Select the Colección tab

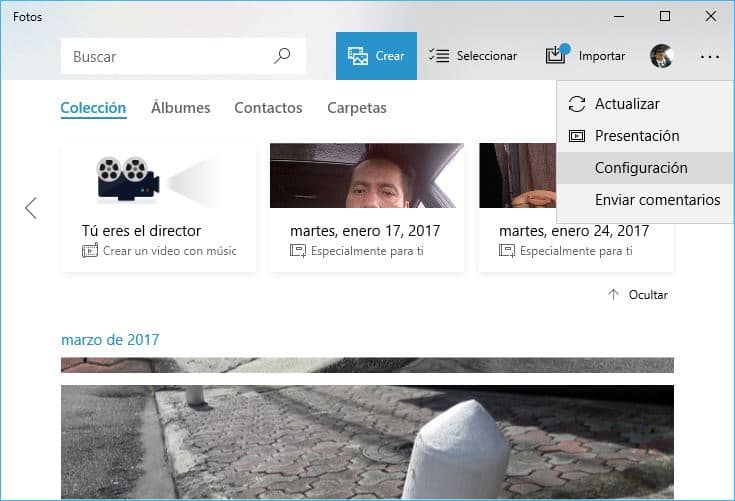(x=93, y=108)
